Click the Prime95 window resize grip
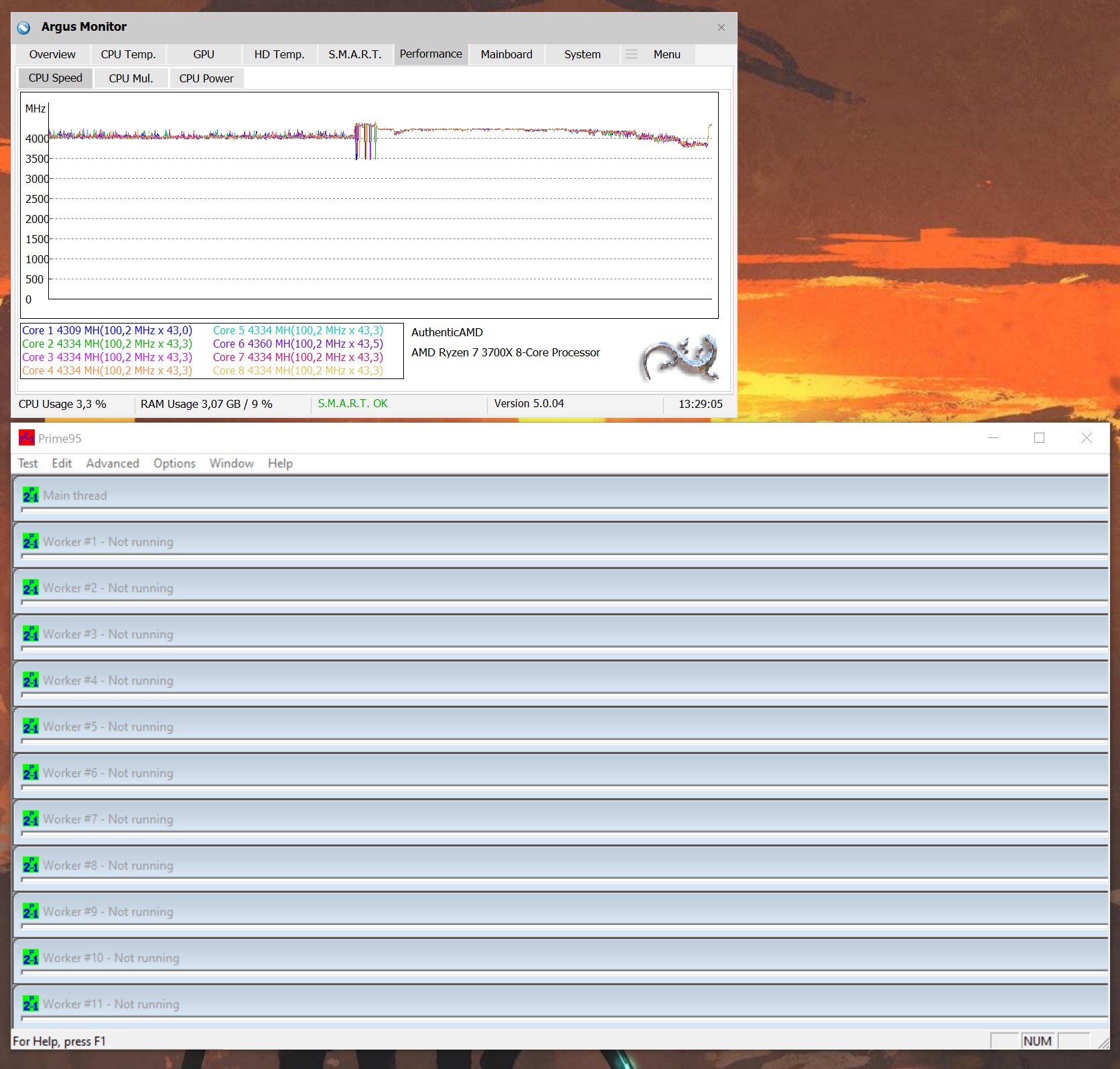Image resolution: width=1120 pixels, height=1069 pixels. click(x=1103, y=1042)
